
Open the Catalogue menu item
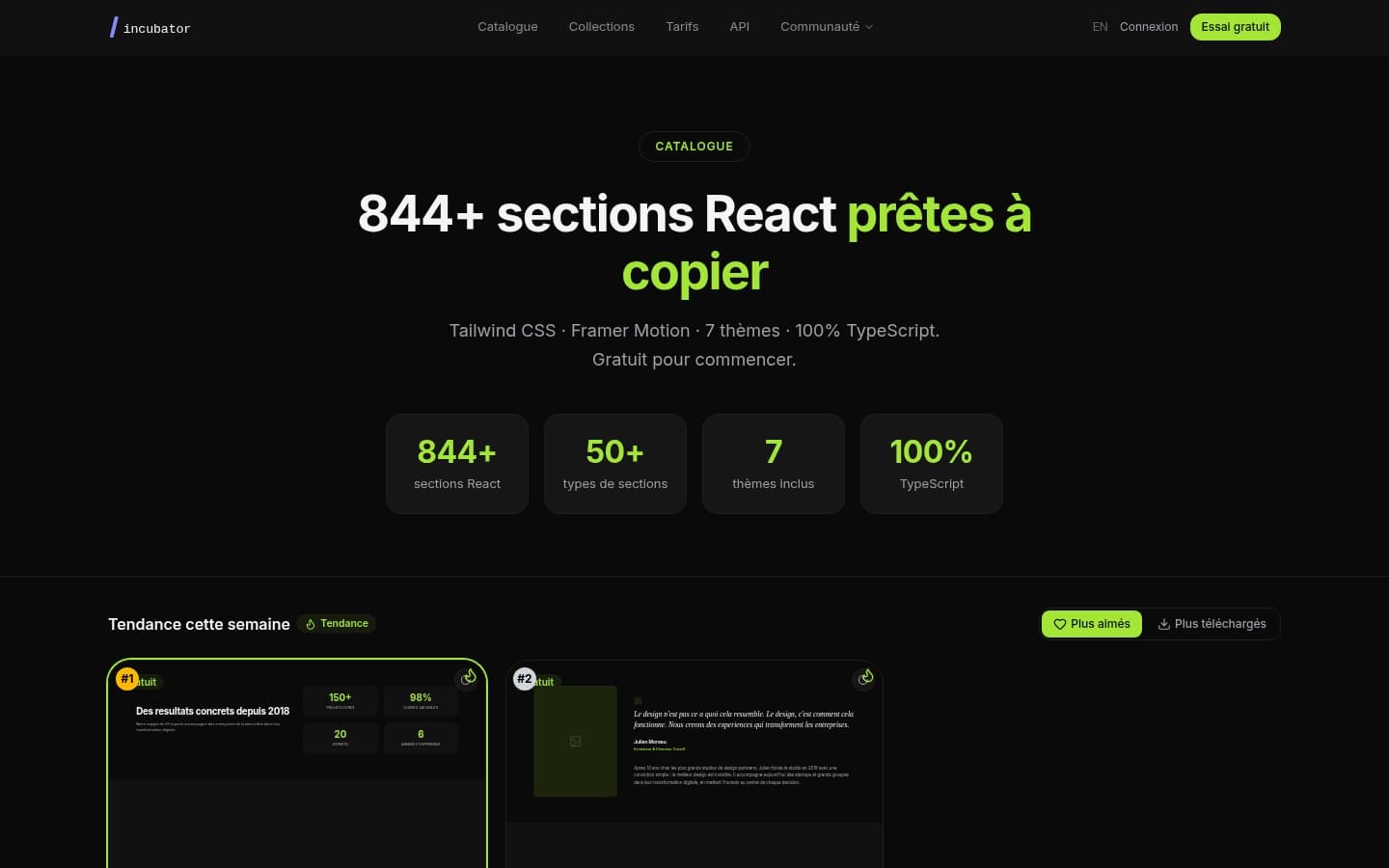(507, 27)
